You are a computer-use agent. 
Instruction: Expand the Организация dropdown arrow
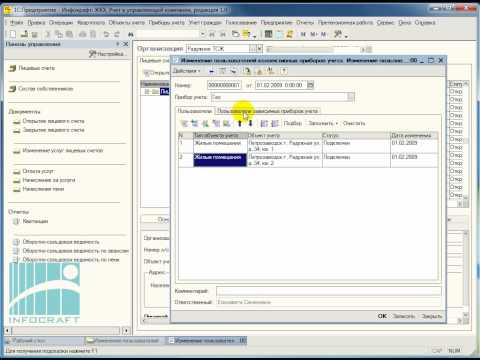(260, 49)
